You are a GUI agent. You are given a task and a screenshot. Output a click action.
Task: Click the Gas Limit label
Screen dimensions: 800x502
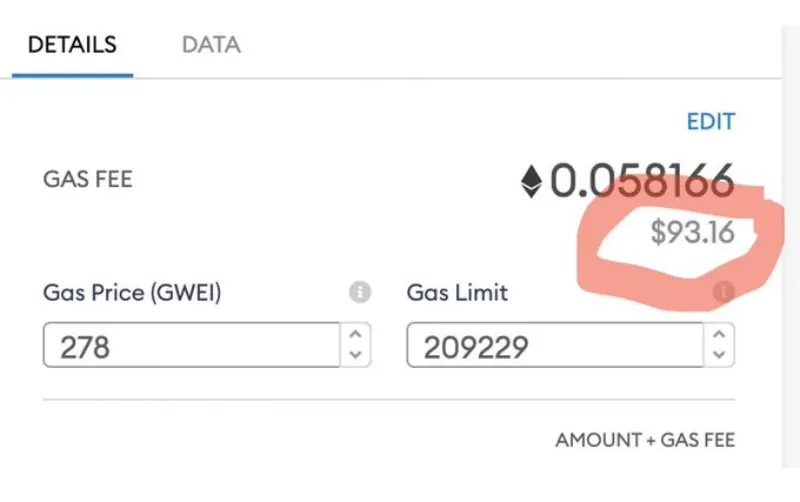pos(457,293)
